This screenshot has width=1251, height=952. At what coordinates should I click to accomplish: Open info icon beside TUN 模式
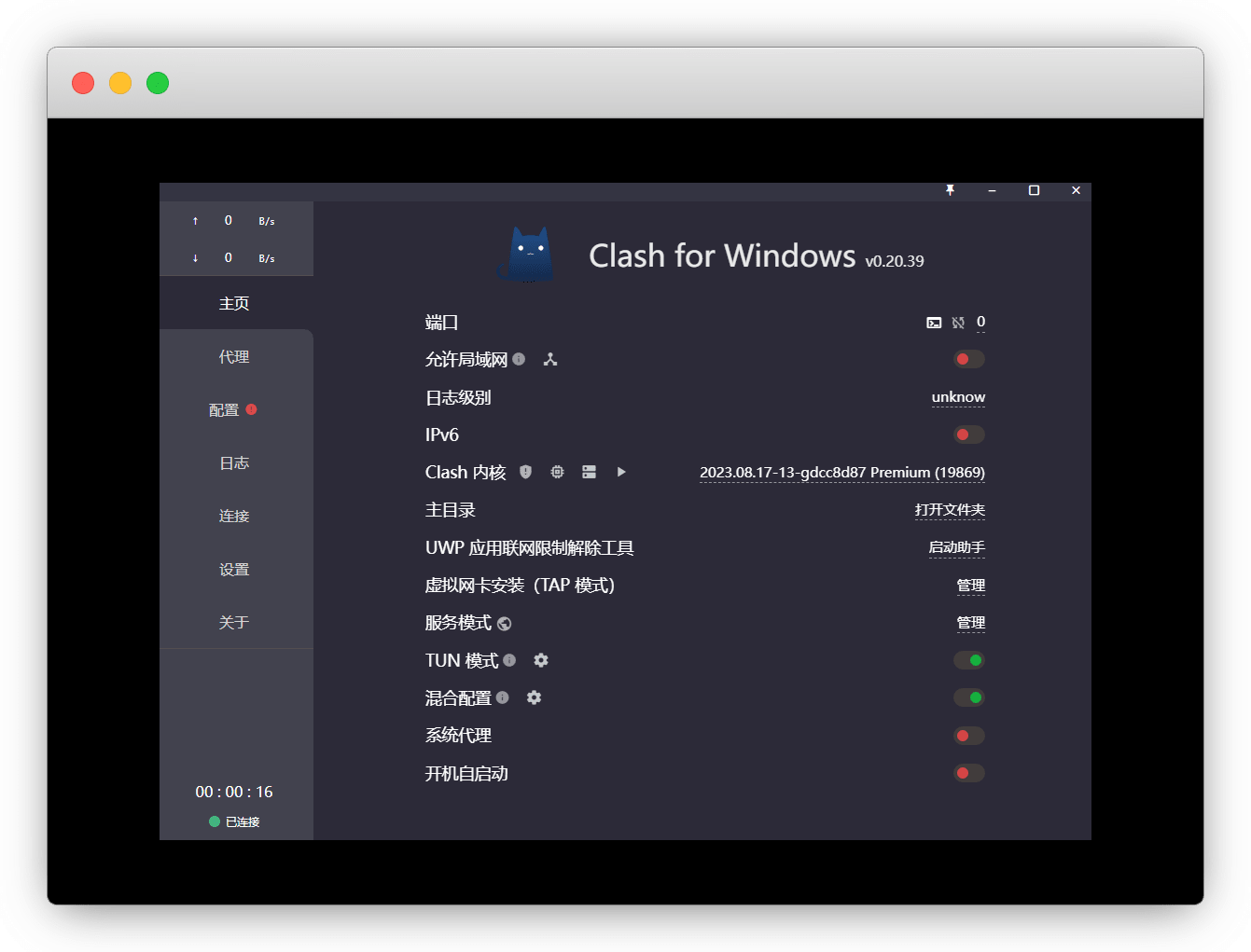click(509, 660)
